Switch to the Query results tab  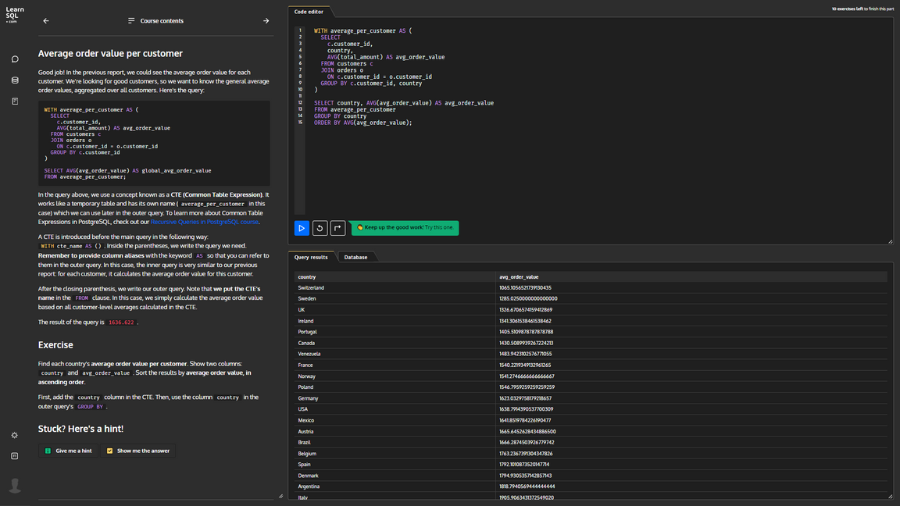pyautogui.click(x=311, y=257)
